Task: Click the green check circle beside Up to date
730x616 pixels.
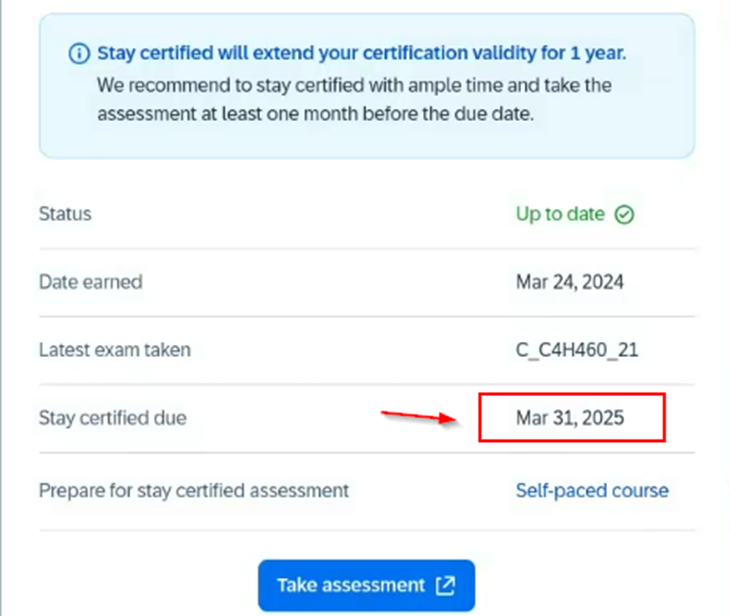Action: [x=624, y=215]
